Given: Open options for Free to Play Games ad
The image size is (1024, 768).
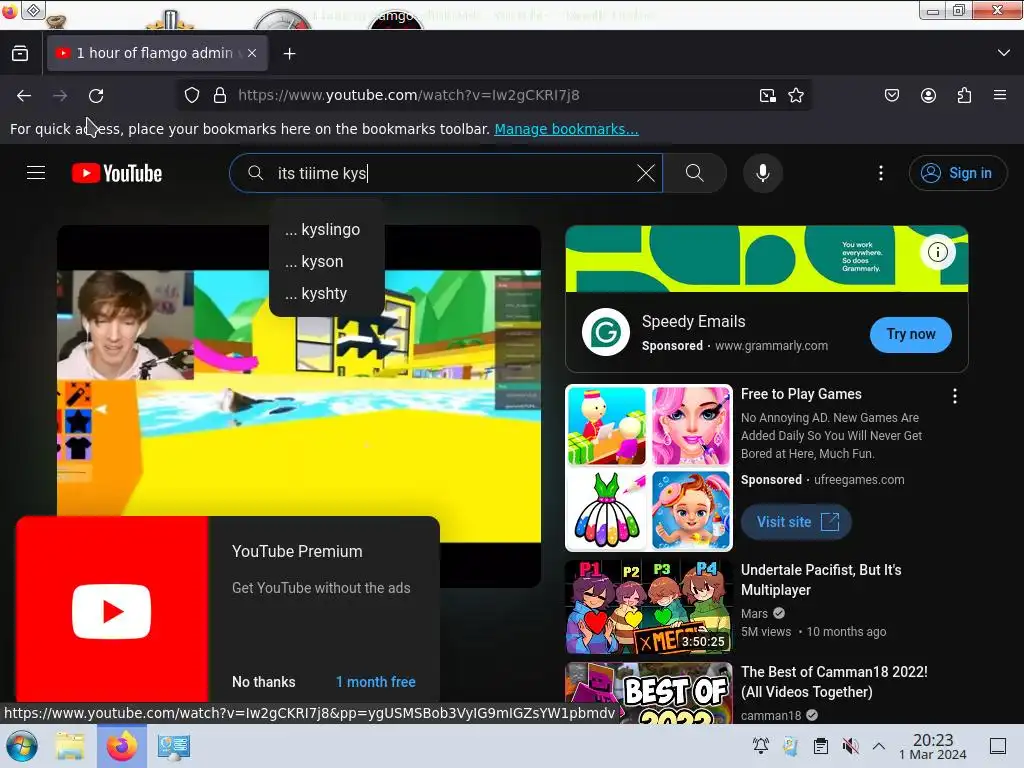Looking at the screenshot, I should 955,396.
